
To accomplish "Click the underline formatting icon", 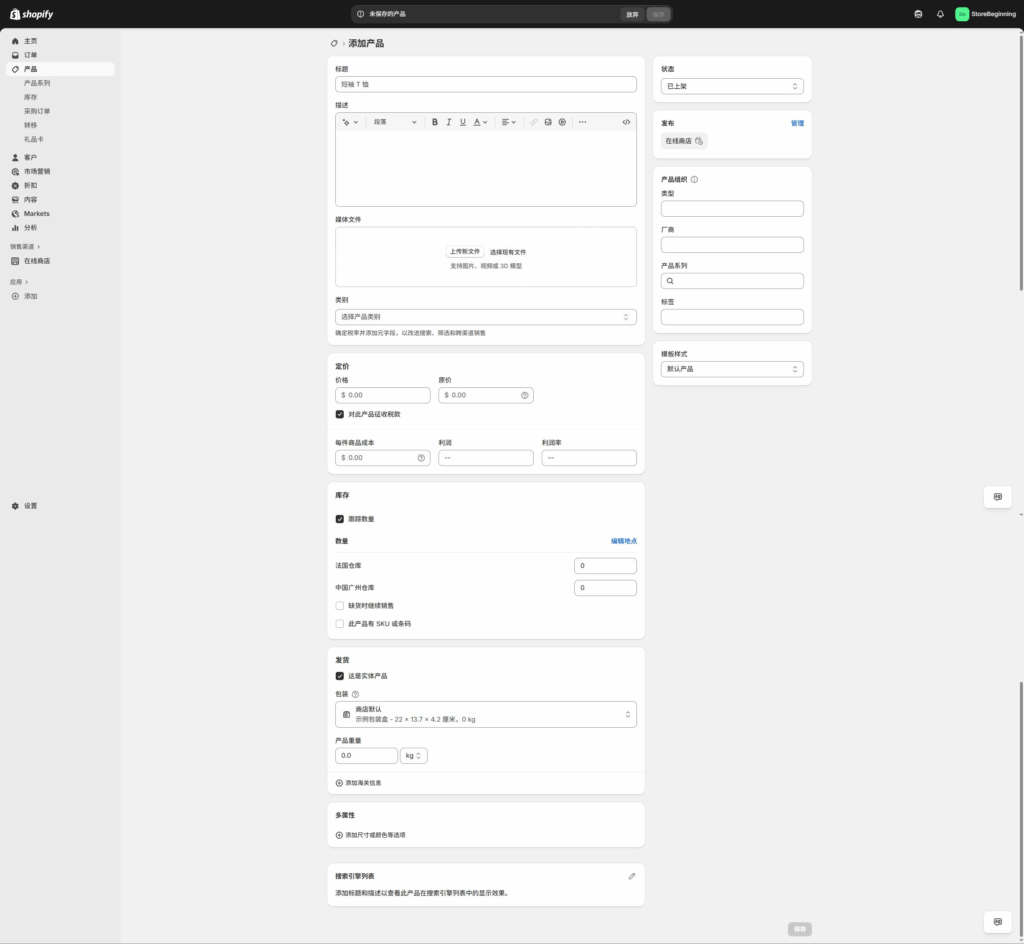I will pyautogui.click(x=463, y=122).
